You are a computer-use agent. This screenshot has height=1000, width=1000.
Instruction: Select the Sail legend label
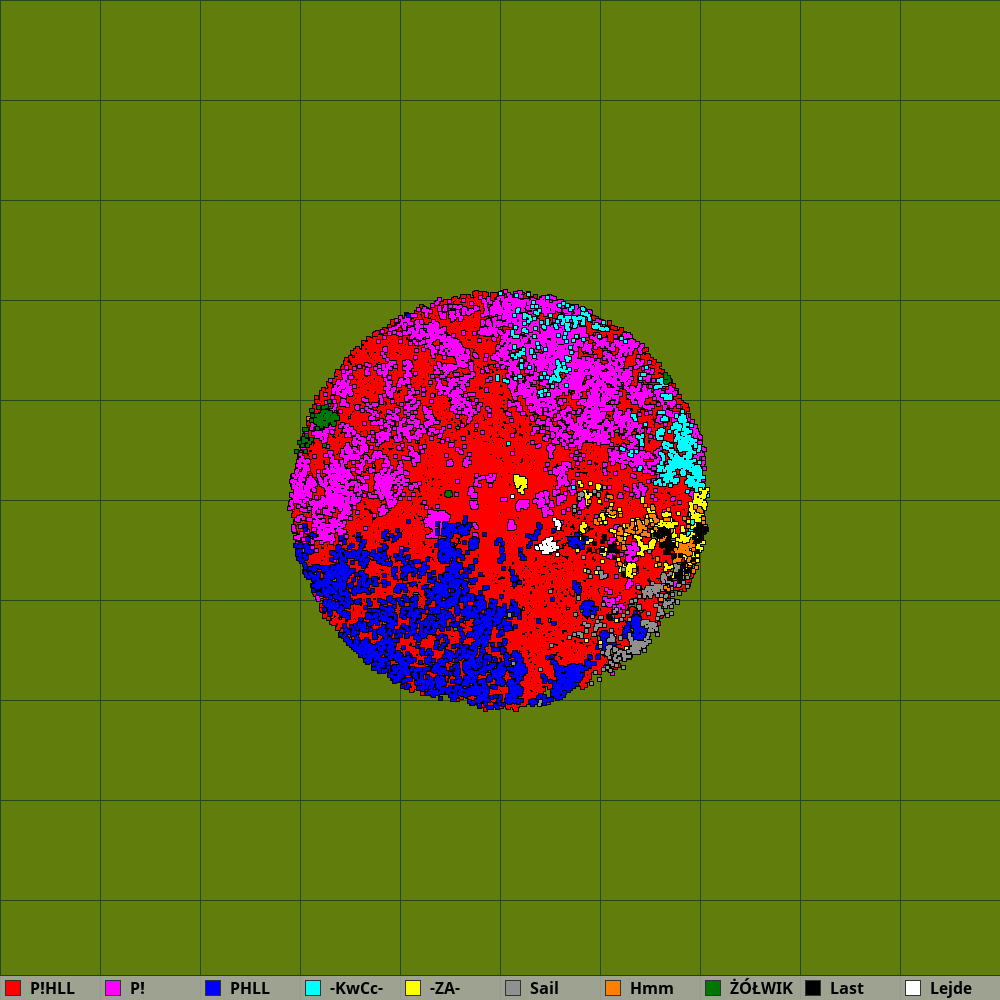[x=544, y=988]
